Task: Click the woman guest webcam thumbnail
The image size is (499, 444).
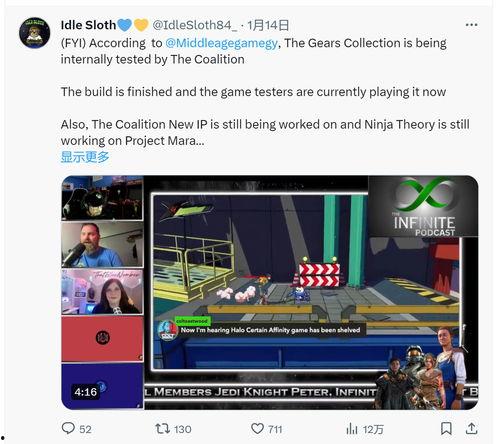Action: [102, 292]
